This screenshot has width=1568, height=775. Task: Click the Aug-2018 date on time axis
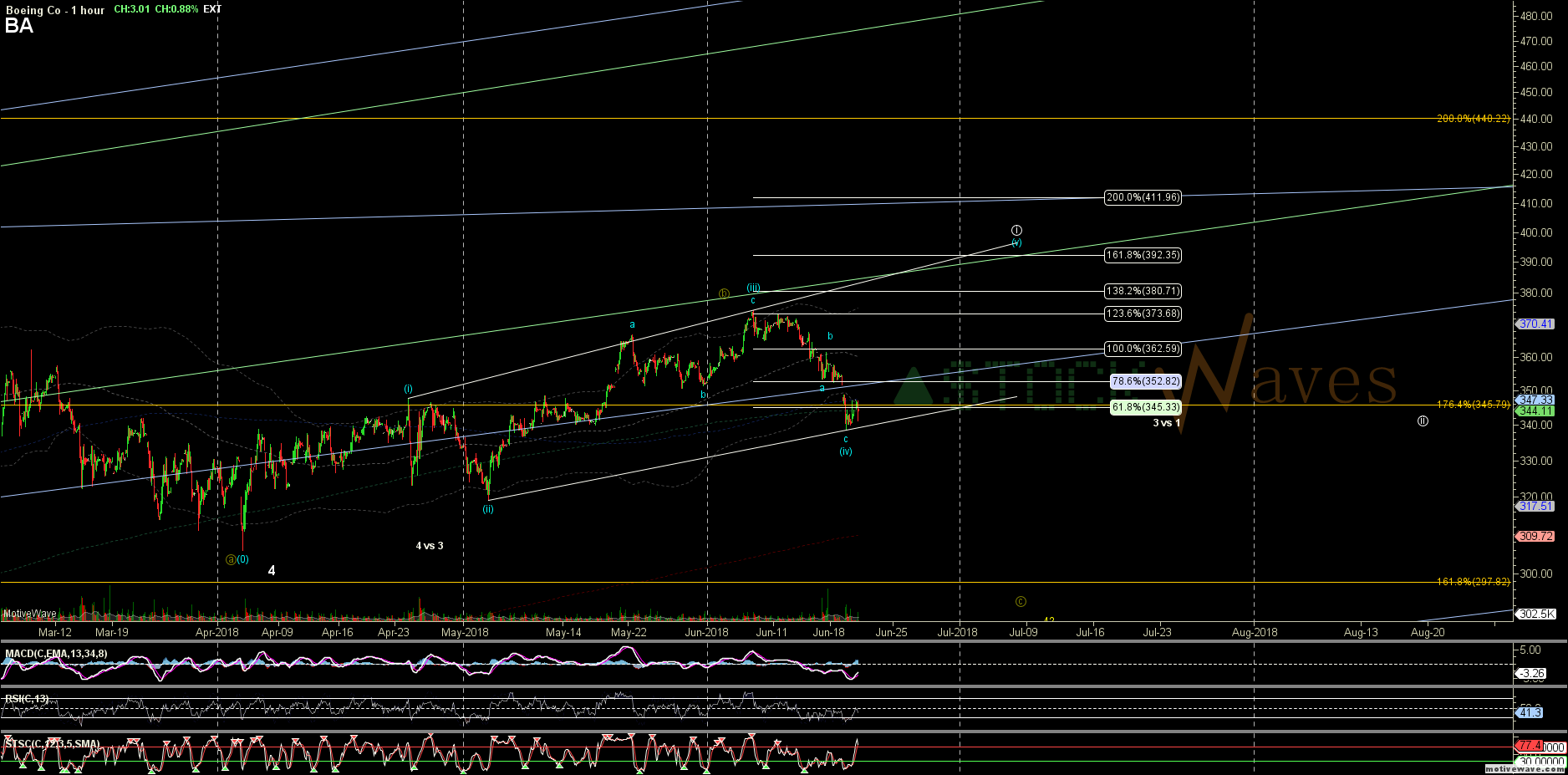1255,632
